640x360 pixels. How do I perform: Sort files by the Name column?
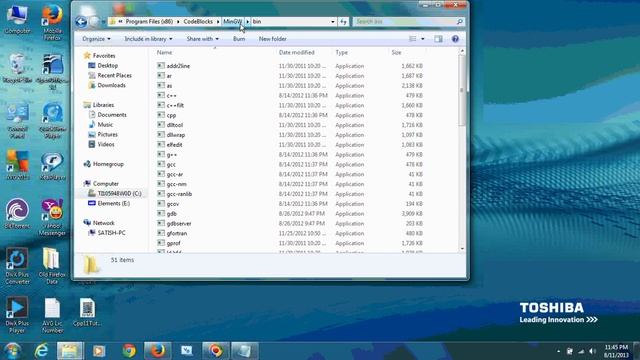pyautogui.click(x=164, y=53)
